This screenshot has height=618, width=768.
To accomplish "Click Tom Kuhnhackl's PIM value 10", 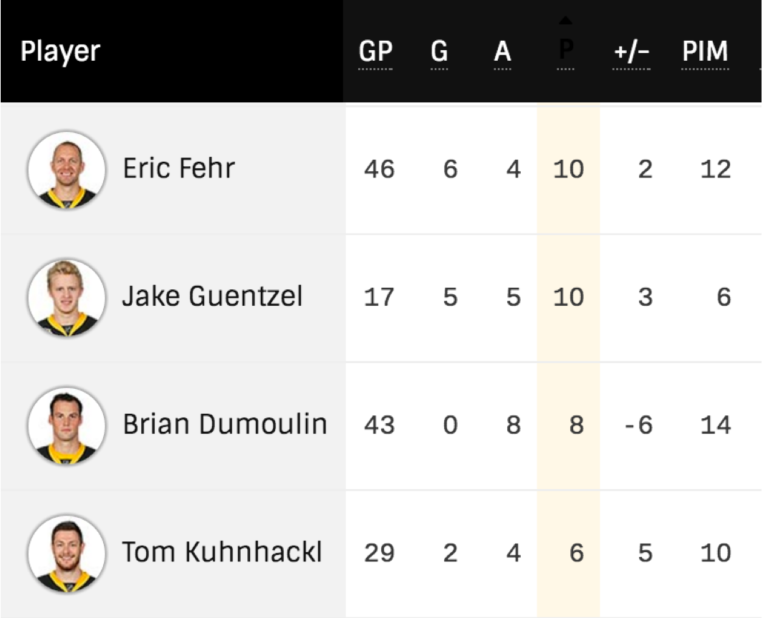I will tap(715, 553).
